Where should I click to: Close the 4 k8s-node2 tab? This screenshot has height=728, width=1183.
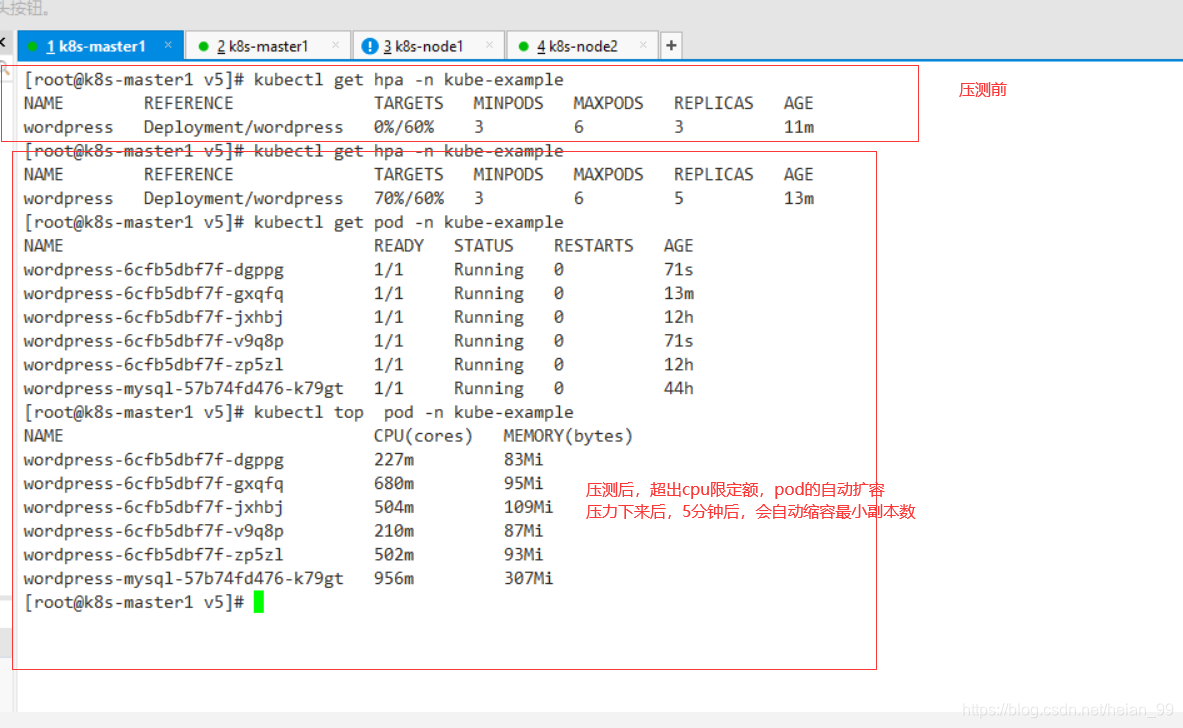point(643,45)
